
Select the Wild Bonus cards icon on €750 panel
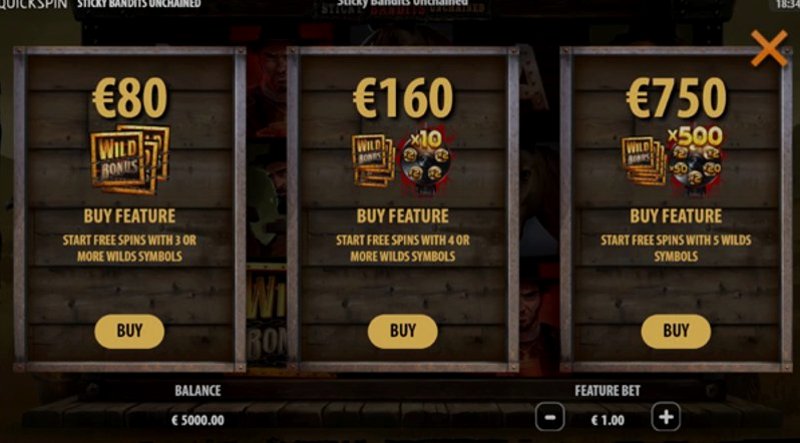[643, 161]
